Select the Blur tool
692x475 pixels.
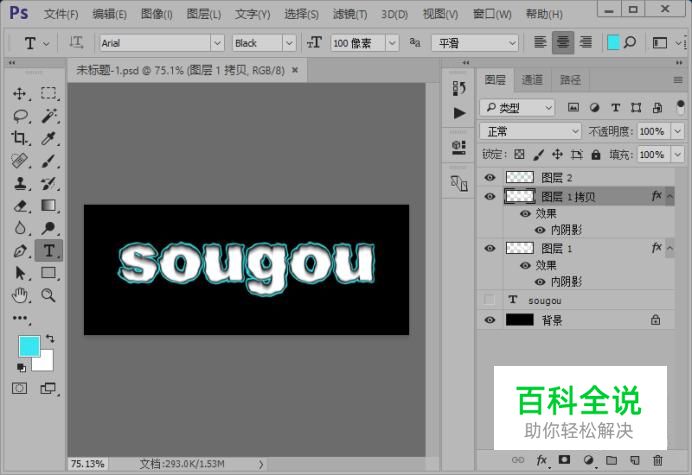(x=19, y=228)
